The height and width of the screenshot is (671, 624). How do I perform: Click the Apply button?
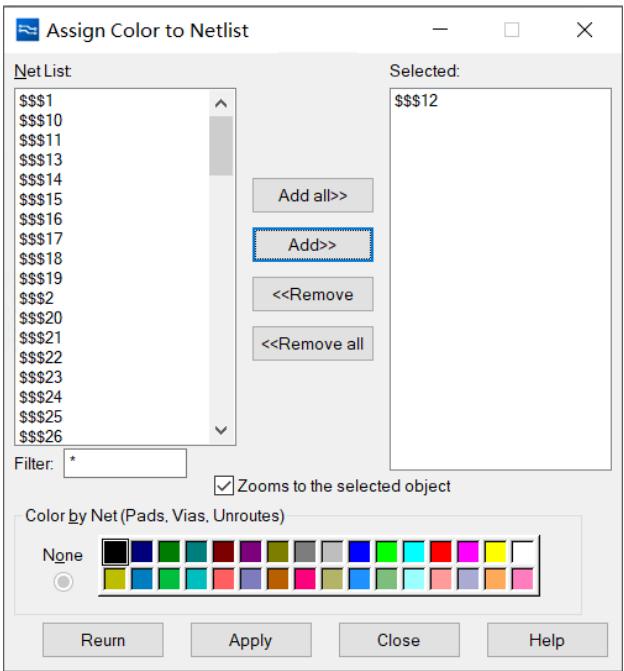click(250, 640)
